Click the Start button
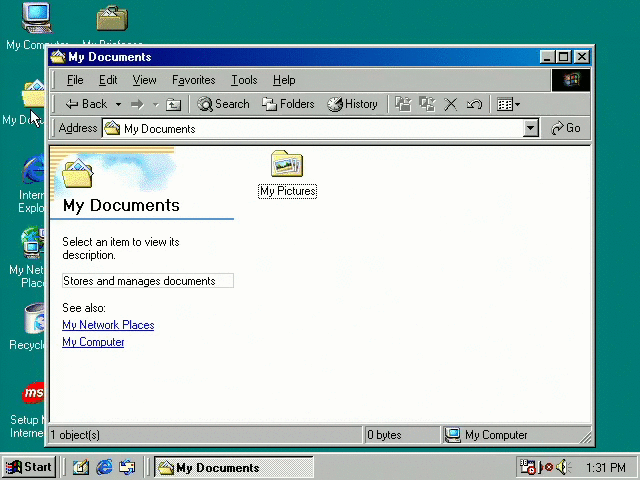Viewport: 640px width, 480px height. coord(29,467)
